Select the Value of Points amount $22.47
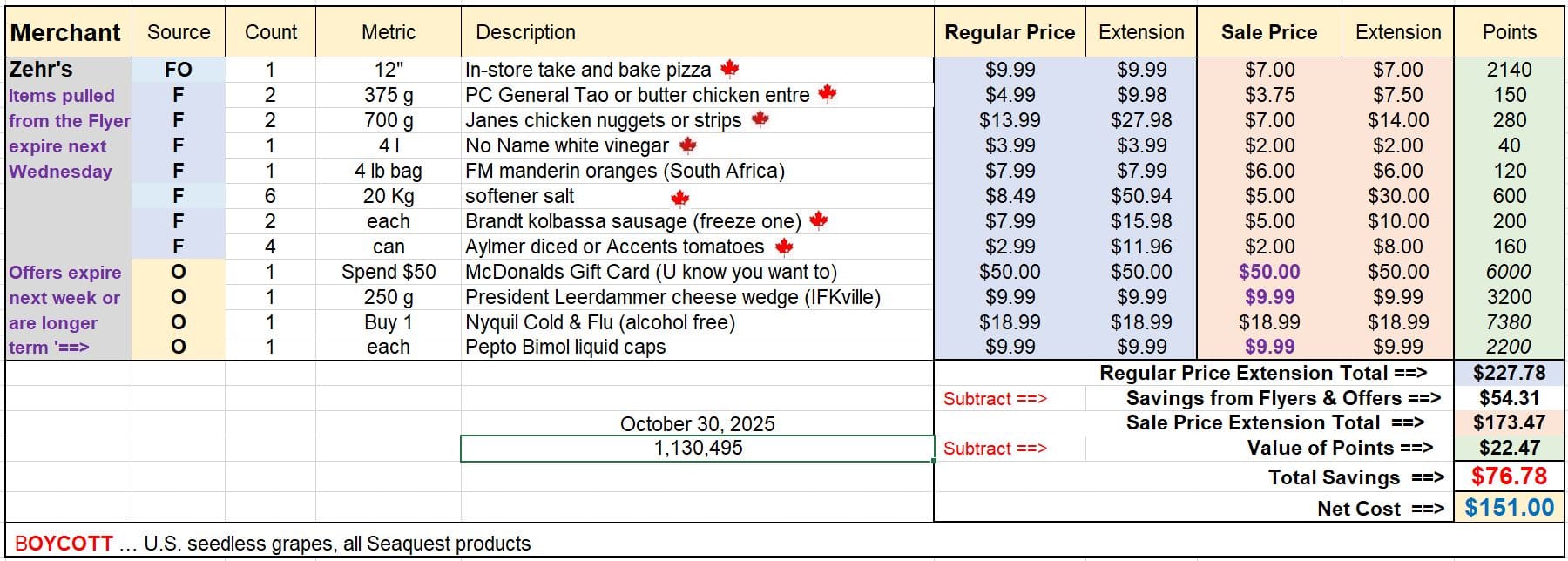The image size is (1568, 561). click(x=1509, y=448)
